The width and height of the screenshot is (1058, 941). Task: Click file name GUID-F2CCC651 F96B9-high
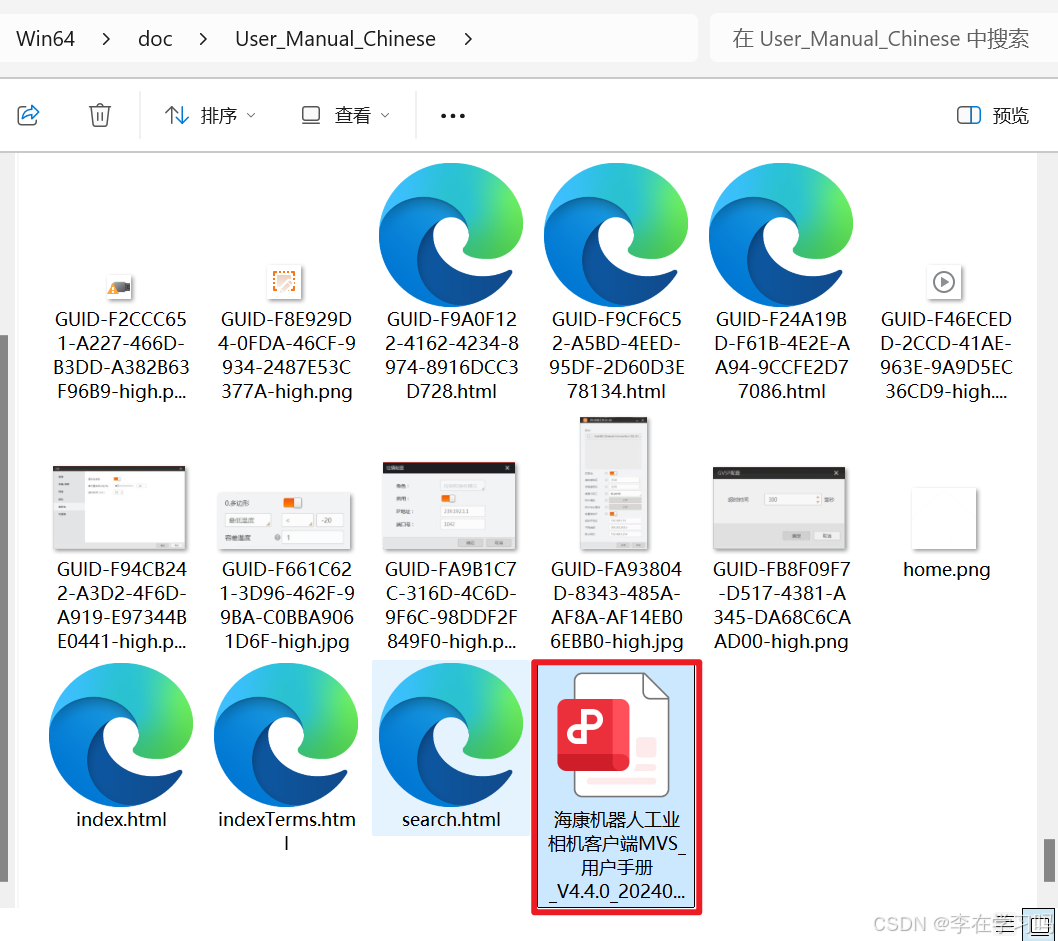(x=121, y=355)
